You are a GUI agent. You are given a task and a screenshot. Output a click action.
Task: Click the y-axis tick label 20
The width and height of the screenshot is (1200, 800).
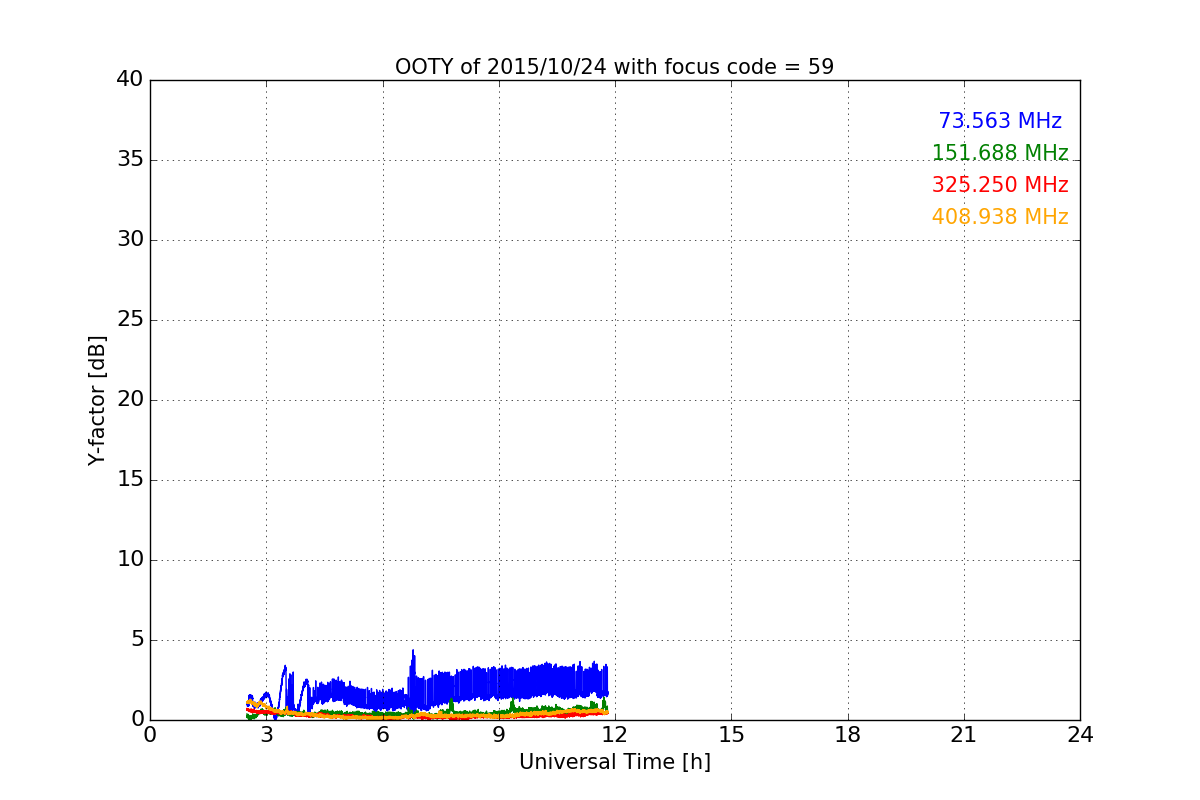point(130,400)
